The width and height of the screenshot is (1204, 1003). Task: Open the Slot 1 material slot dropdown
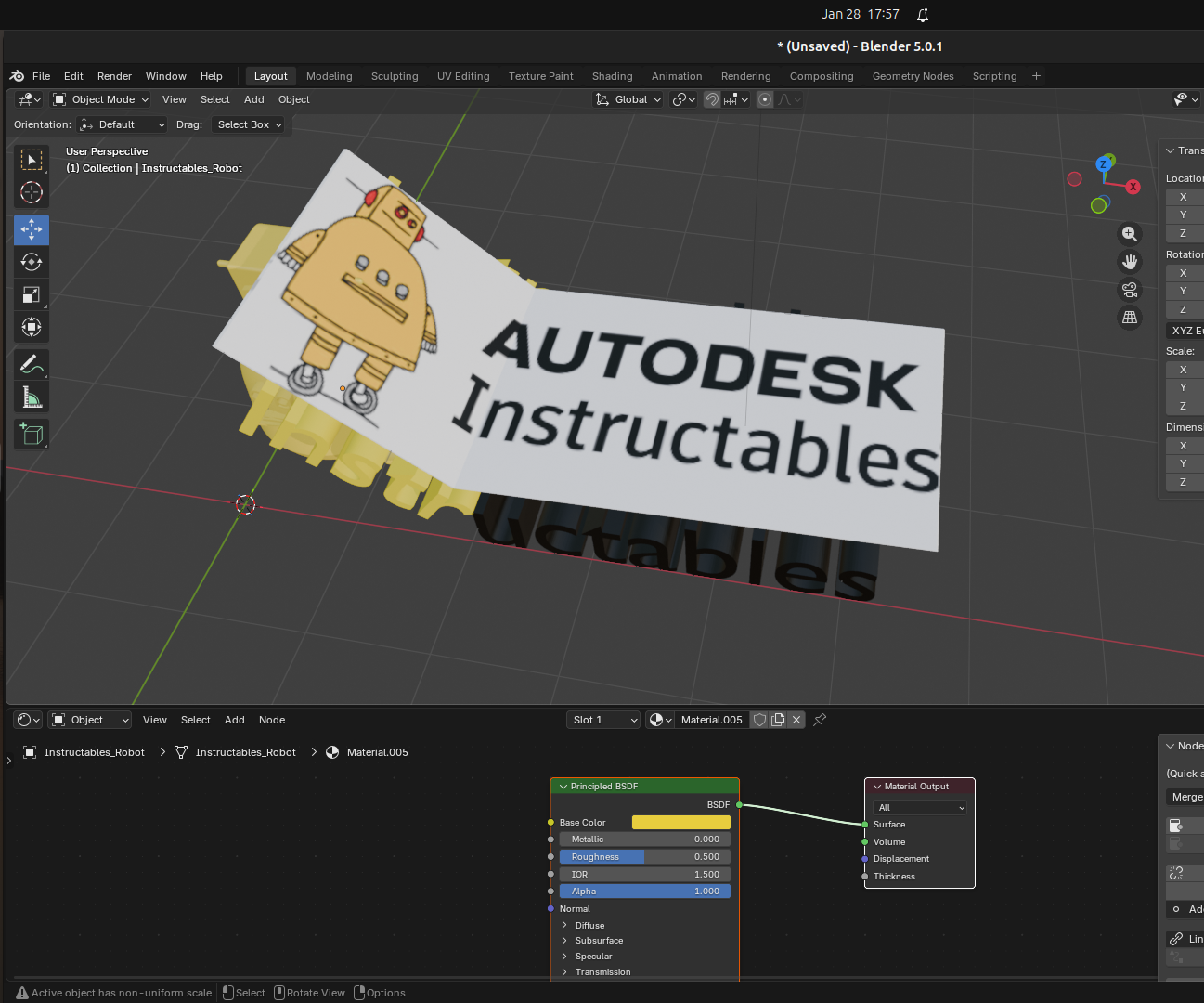tap(603, 720)
